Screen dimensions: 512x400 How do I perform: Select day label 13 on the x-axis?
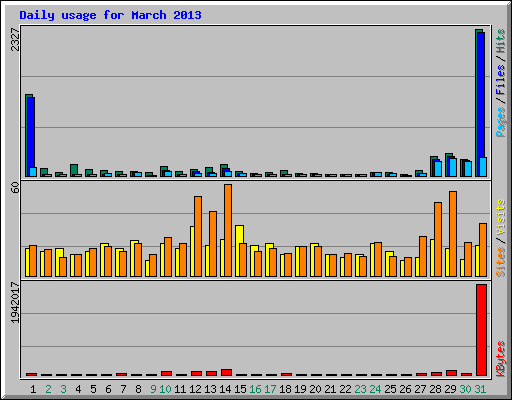(210, 389)
